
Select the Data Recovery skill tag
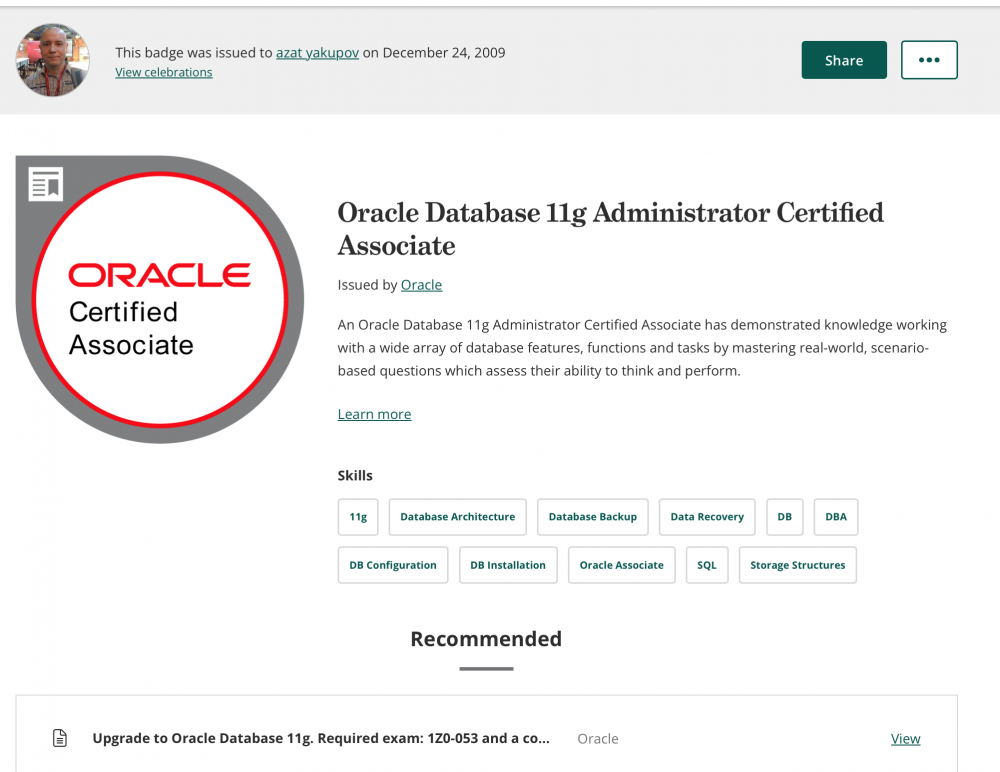707,517
